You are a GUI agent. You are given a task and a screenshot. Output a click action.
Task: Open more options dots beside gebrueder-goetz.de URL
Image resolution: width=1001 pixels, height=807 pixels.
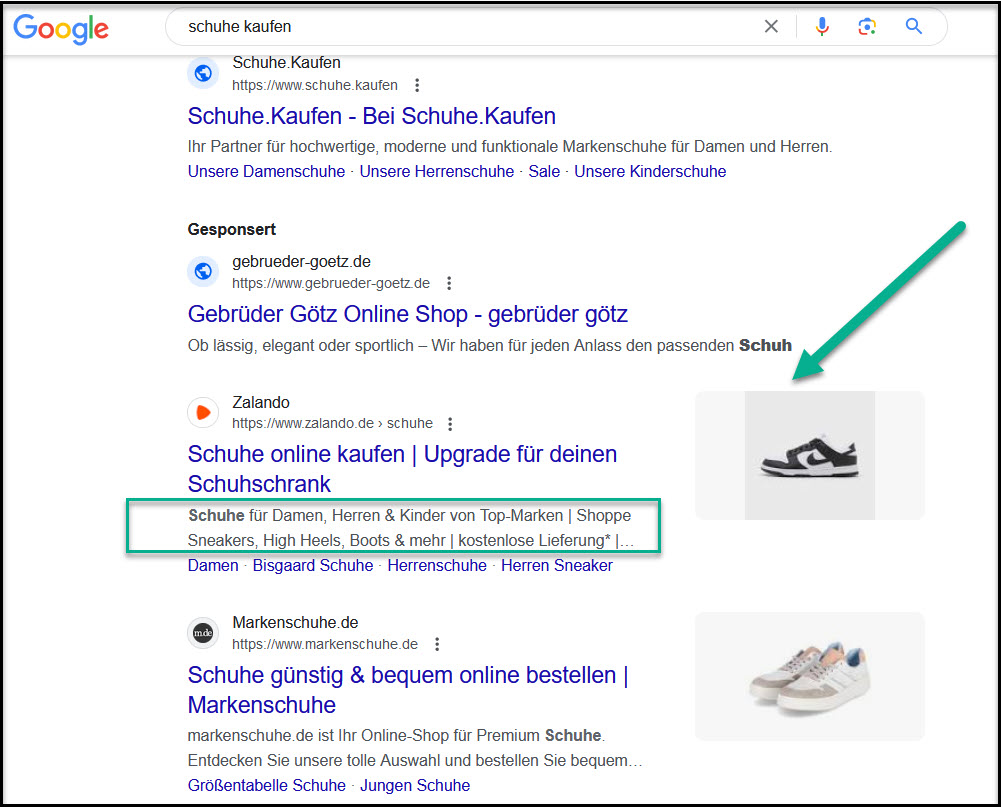pos(449,283)
